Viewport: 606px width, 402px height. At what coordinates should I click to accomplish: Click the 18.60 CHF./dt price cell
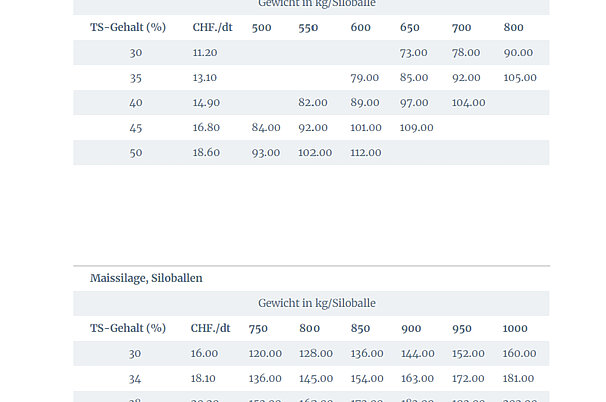pos(205,152)
